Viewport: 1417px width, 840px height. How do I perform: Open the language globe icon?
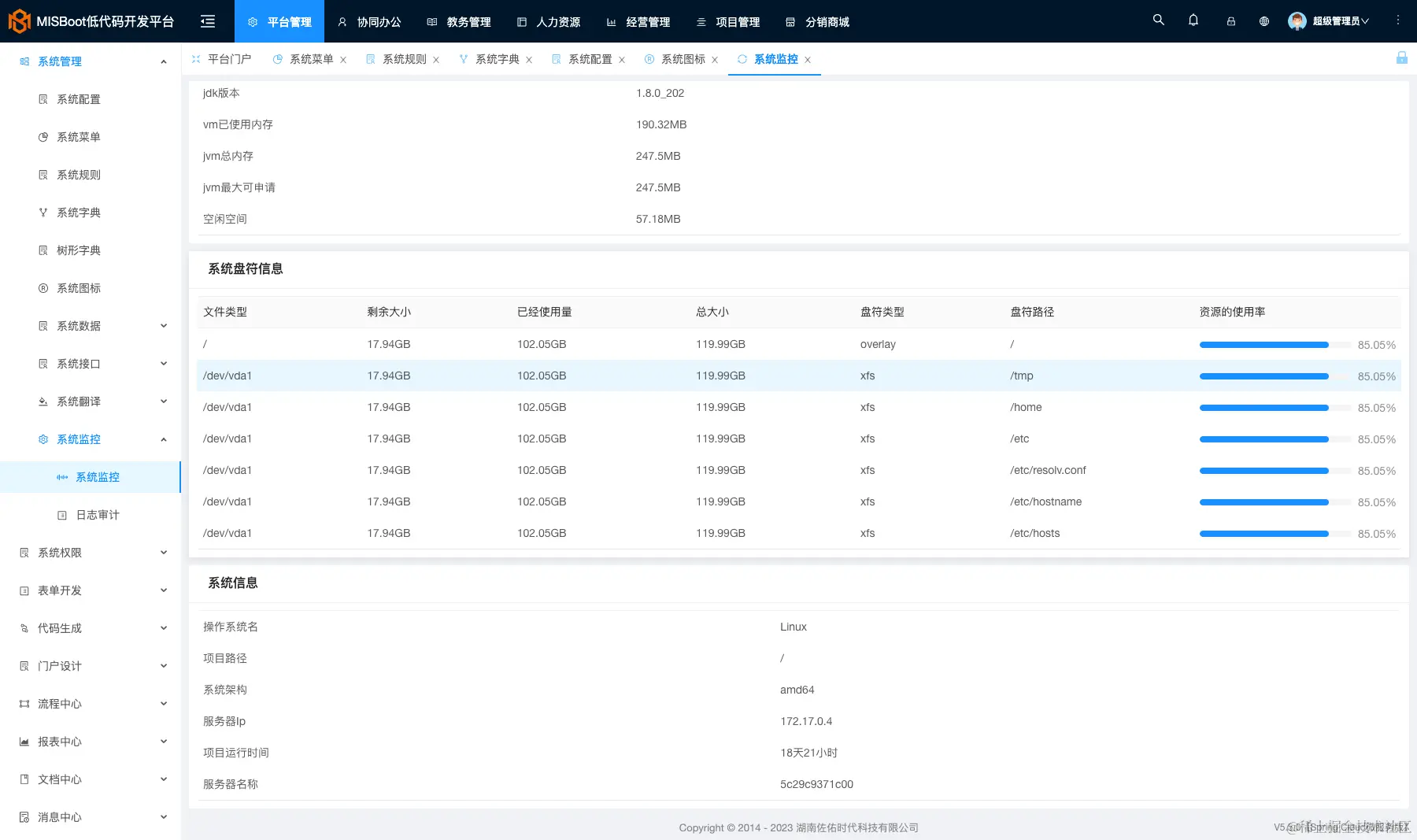click(1264, 21)
